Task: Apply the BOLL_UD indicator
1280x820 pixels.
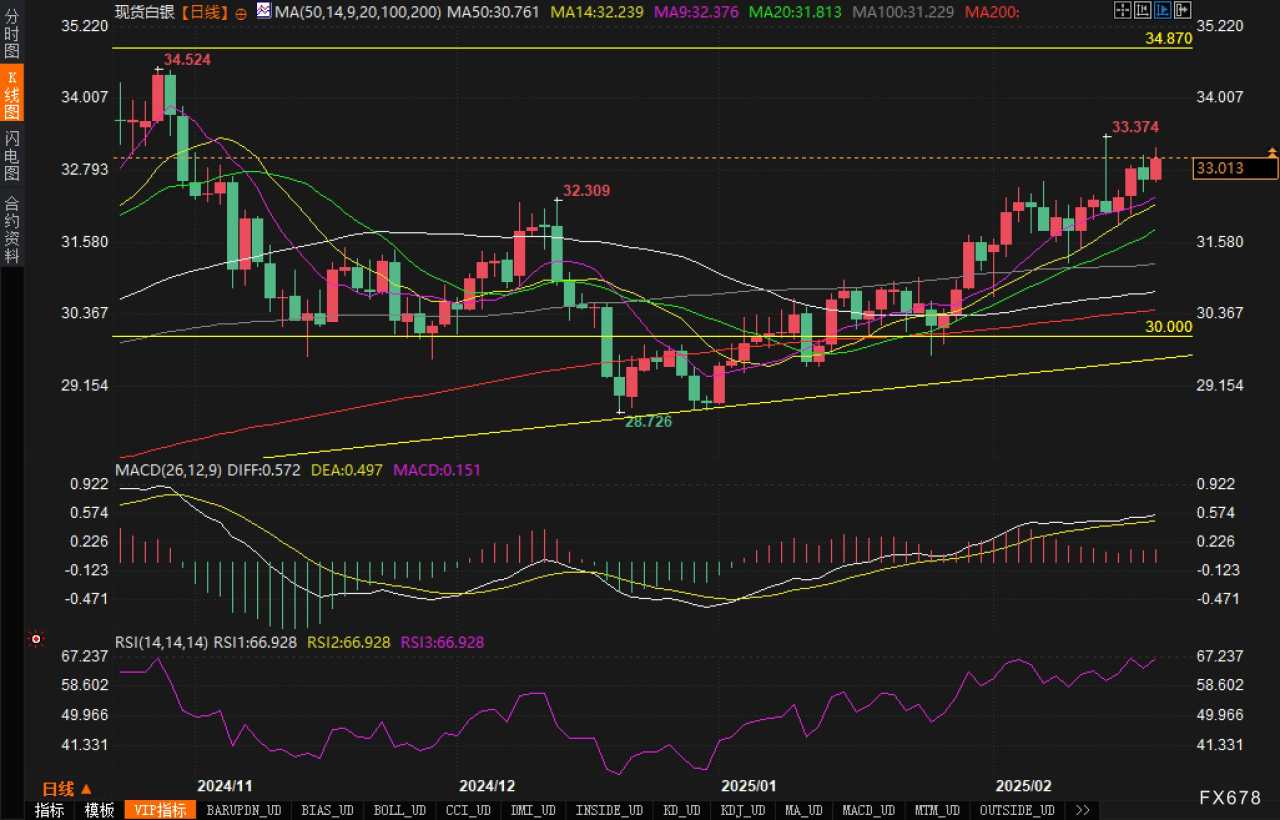Action: [x=400, y=810]
